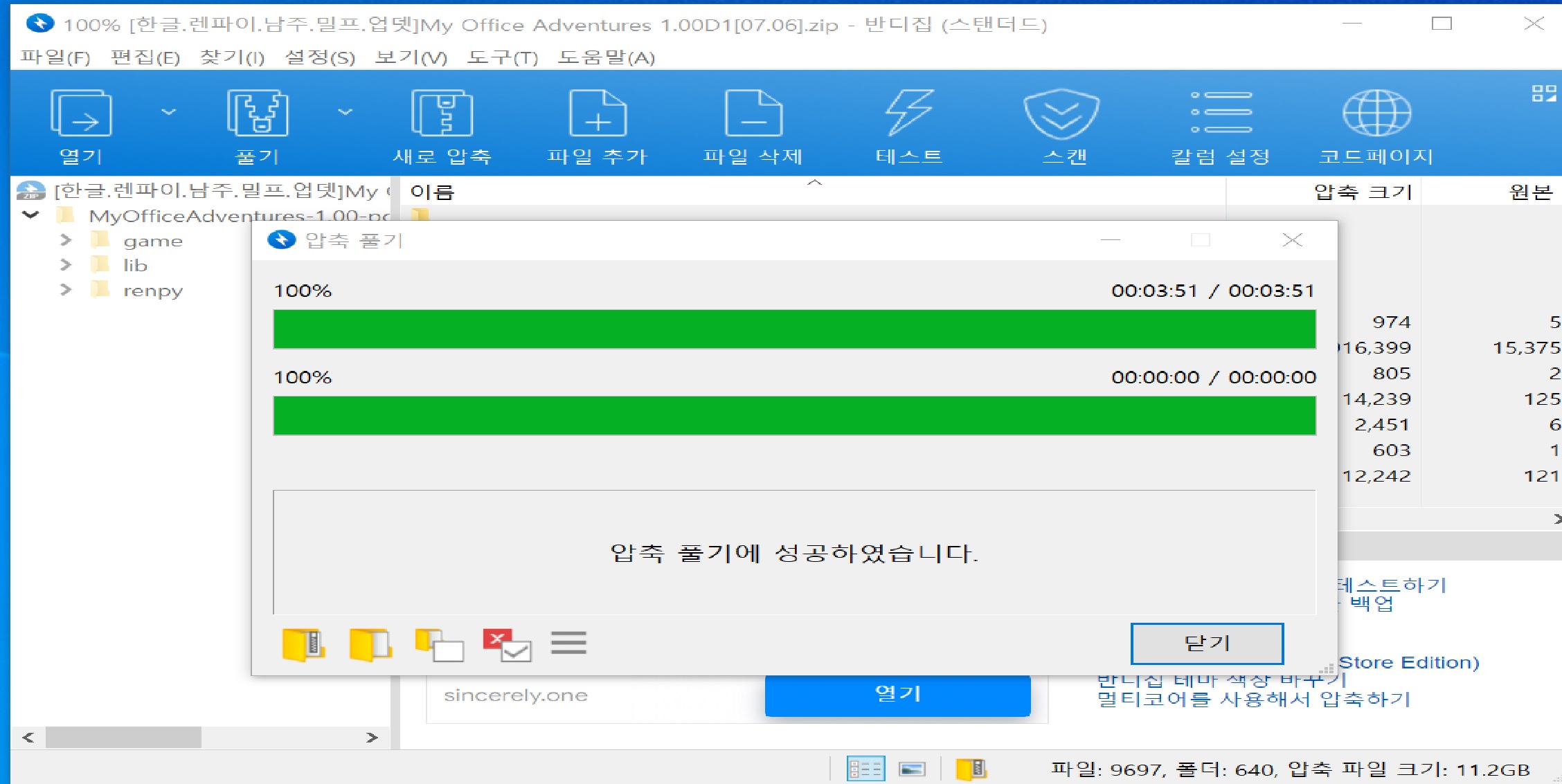Toggle the details list view in the status bar

(865, 769)
